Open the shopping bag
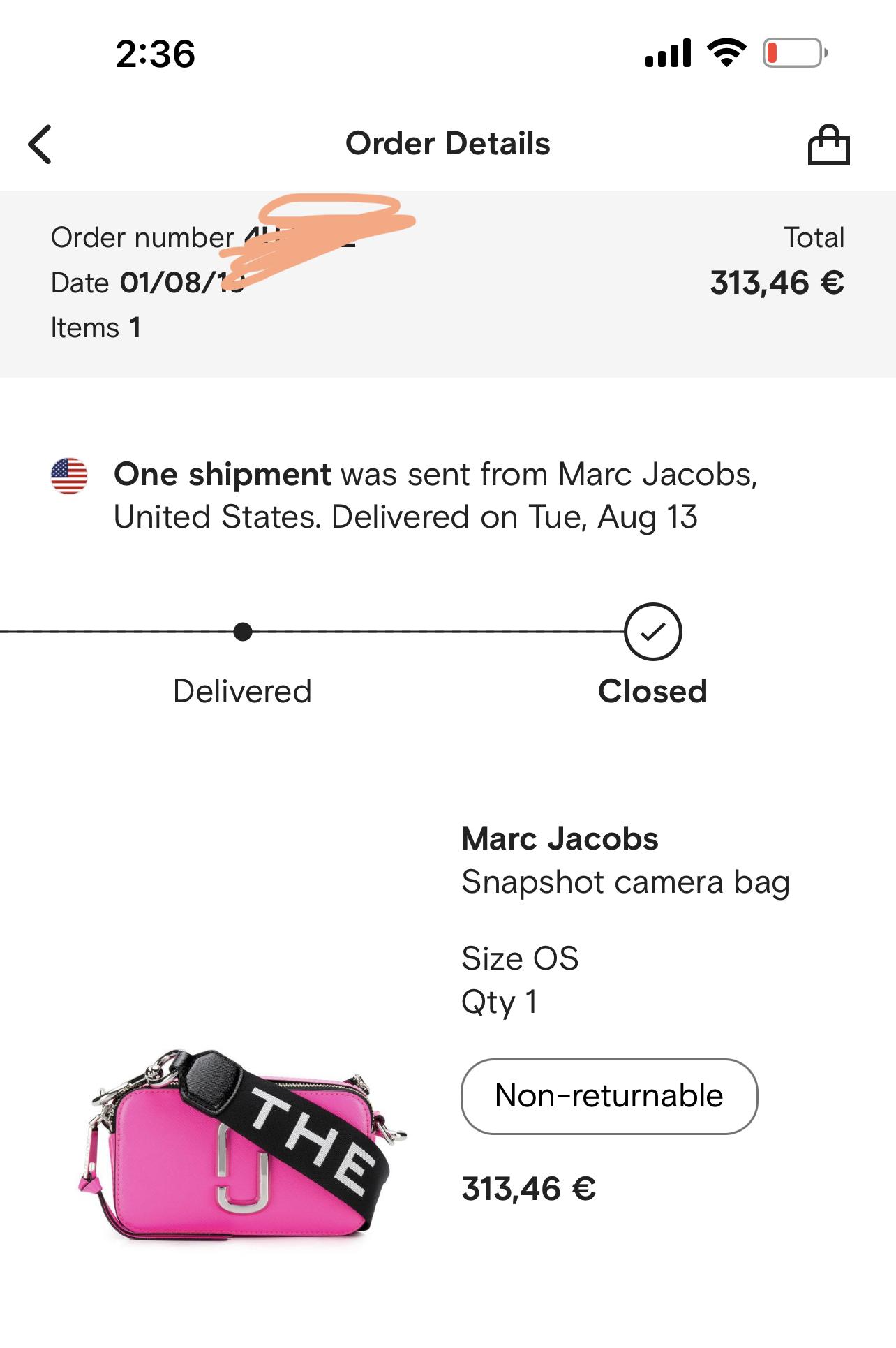 828,145
